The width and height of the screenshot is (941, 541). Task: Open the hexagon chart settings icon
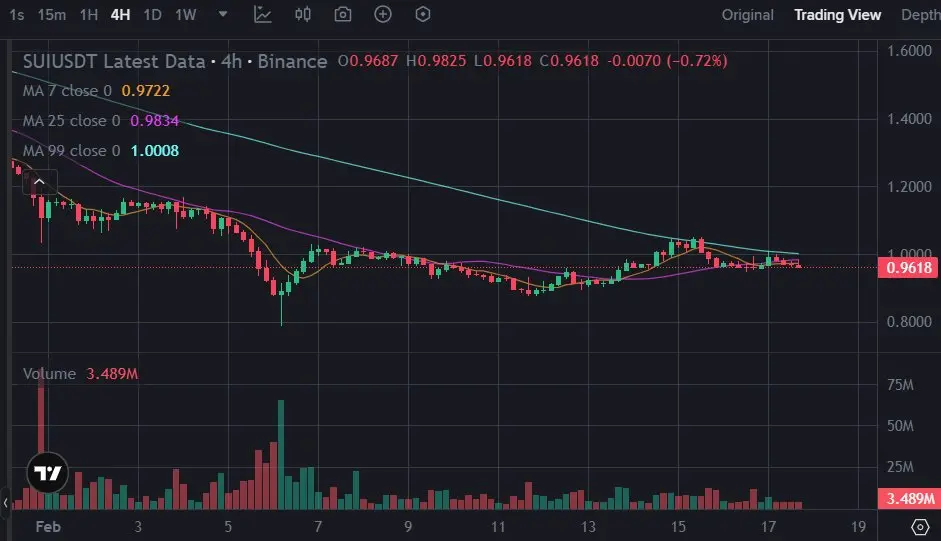(423, 14)
